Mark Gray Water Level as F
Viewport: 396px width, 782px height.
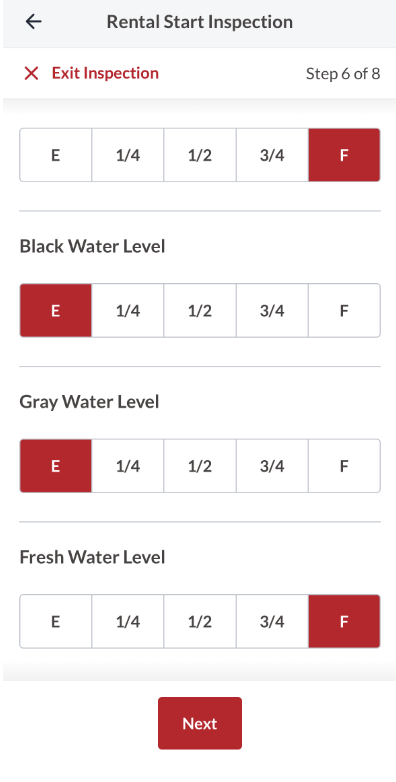pyautogui.click(x=344, y=466)
